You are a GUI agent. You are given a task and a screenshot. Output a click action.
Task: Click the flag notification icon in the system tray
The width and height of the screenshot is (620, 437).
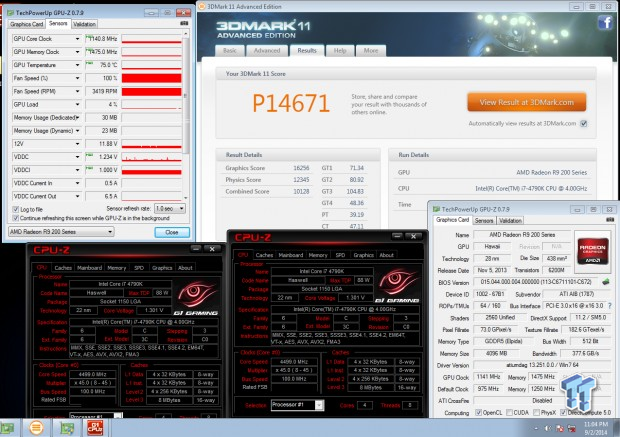(x=560, y=428)
